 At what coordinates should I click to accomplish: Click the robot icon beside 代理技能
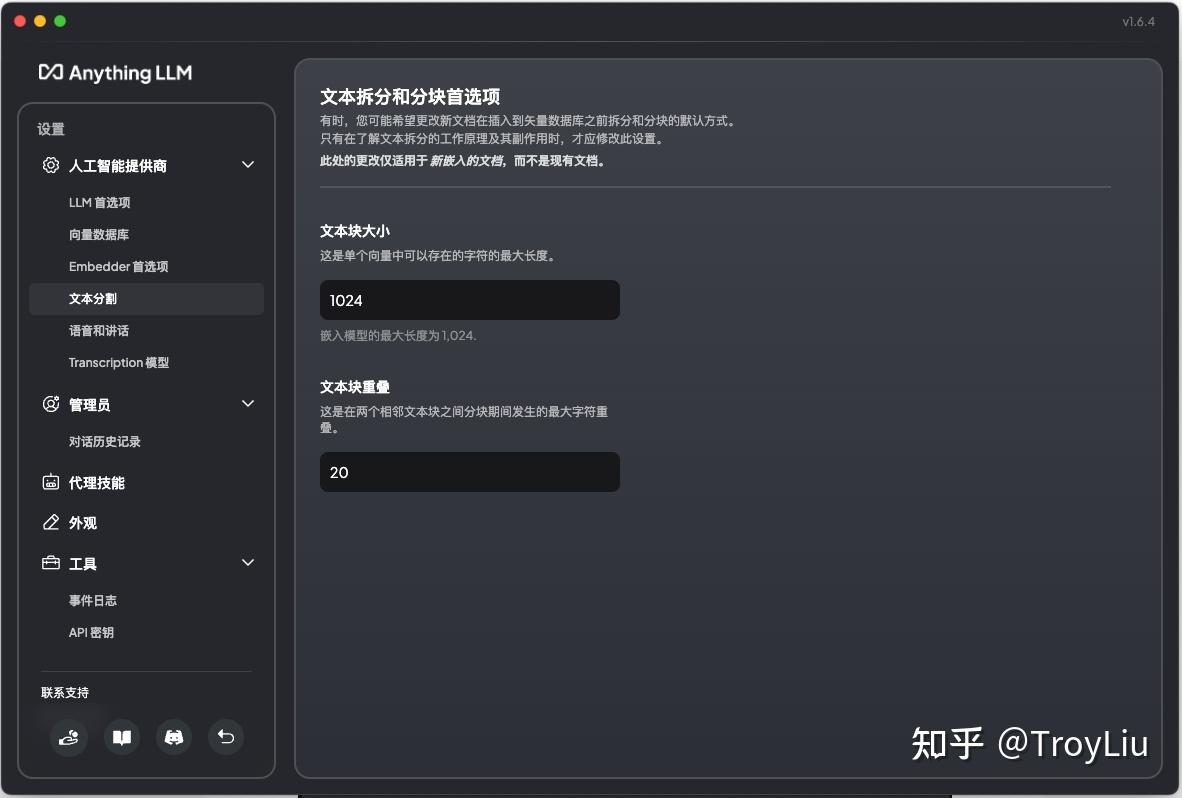tap(51, 482)
